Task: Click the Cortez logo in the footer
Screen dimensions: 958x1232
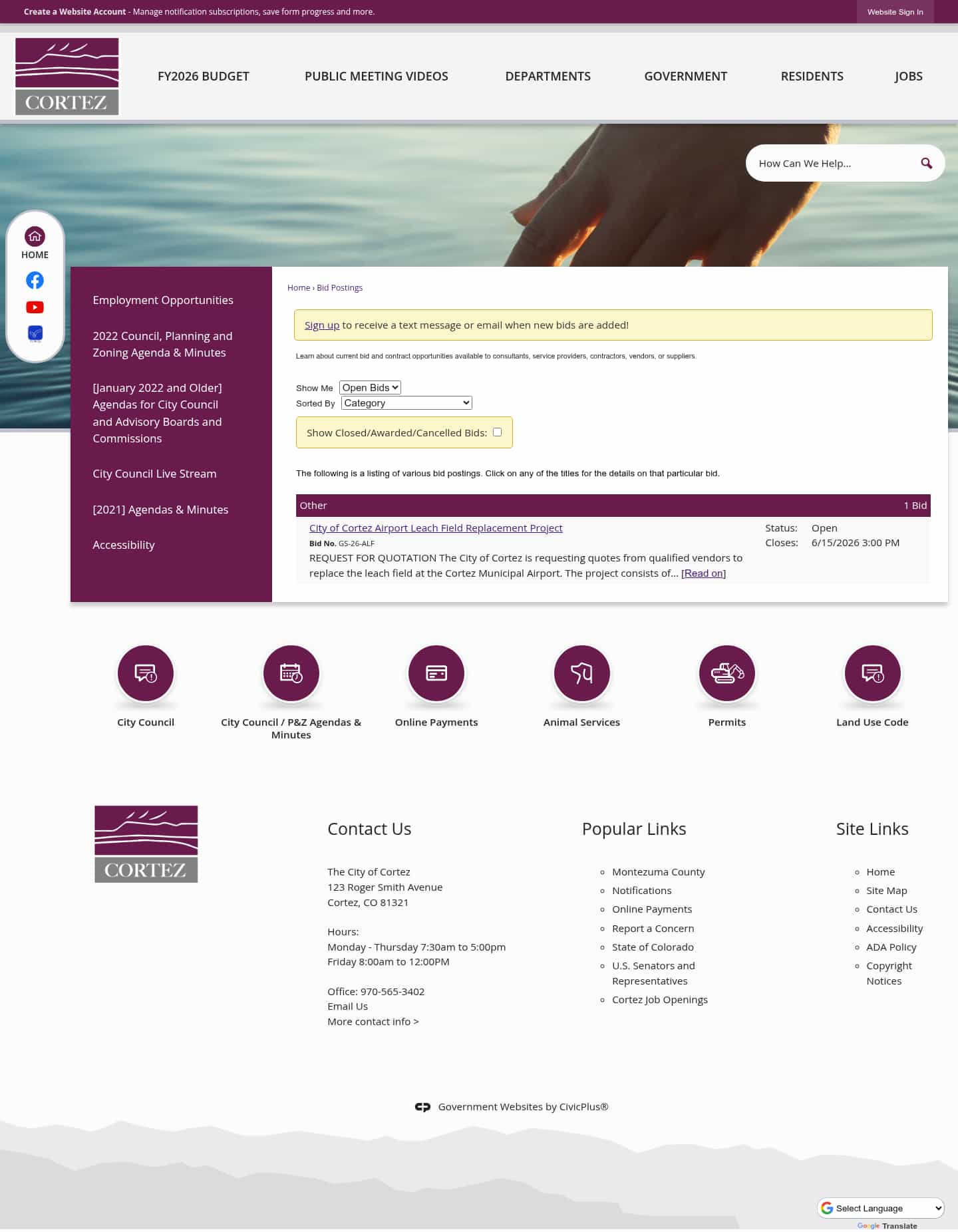Action: [146, 844]
